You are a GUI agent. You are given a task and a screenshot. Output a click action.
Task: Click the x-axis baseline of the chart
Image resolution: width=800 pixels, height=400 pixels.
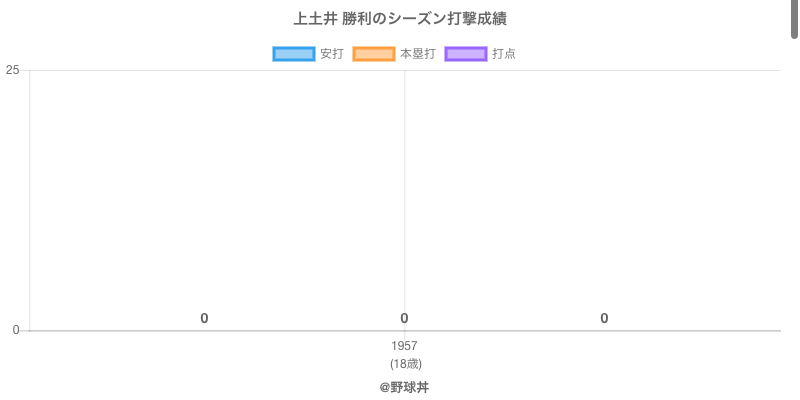click(x=600, y=330)
